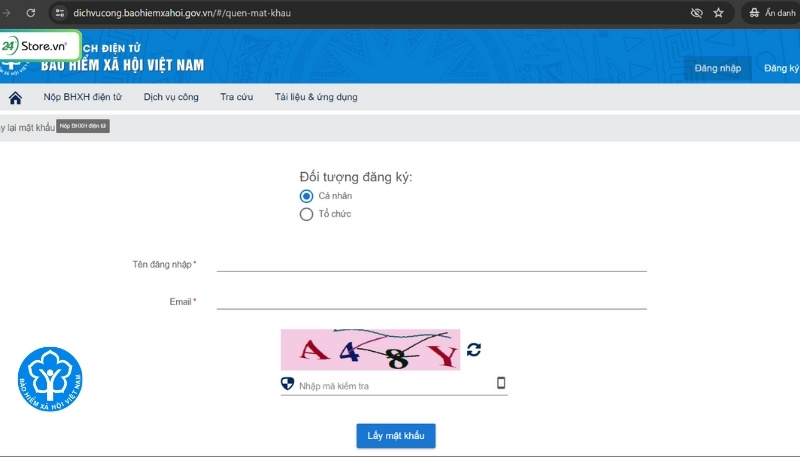Open Dịch vụ công menu
Image resolution: width=800 pixels, height=457 pixels.
[x=171, y=97]
